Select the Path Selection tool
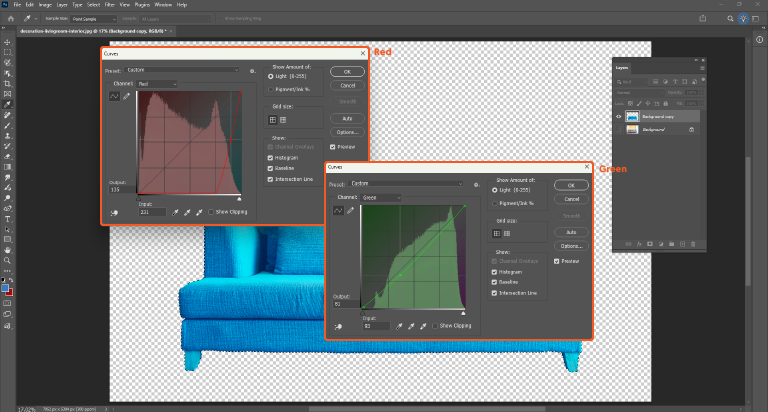The width and height of the screenshot is (768, 412). [7, 229]
